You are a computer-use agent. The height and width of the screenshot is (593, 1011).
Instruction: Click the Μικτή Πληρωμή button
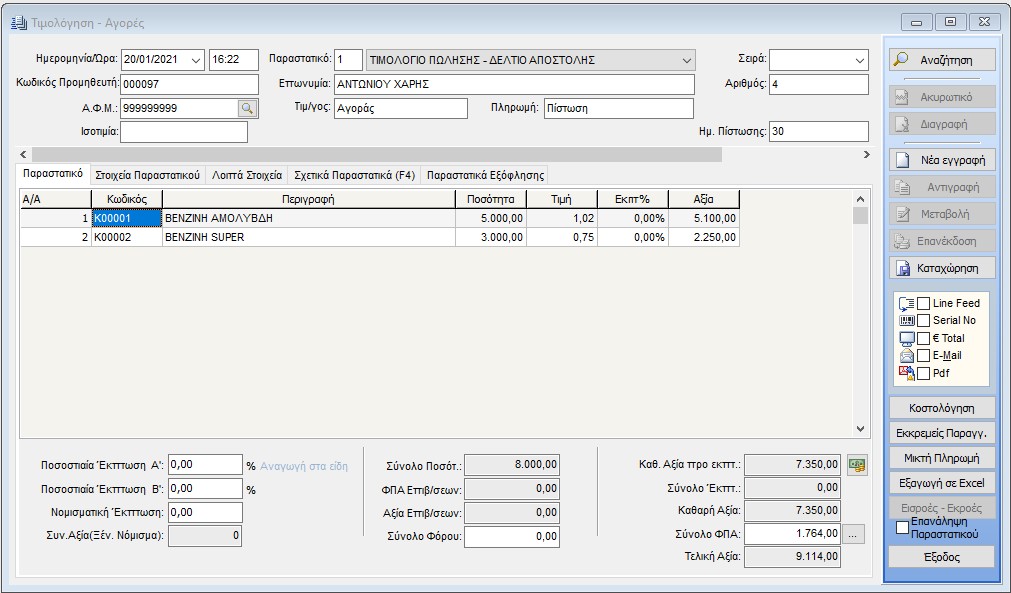point(942,458)
